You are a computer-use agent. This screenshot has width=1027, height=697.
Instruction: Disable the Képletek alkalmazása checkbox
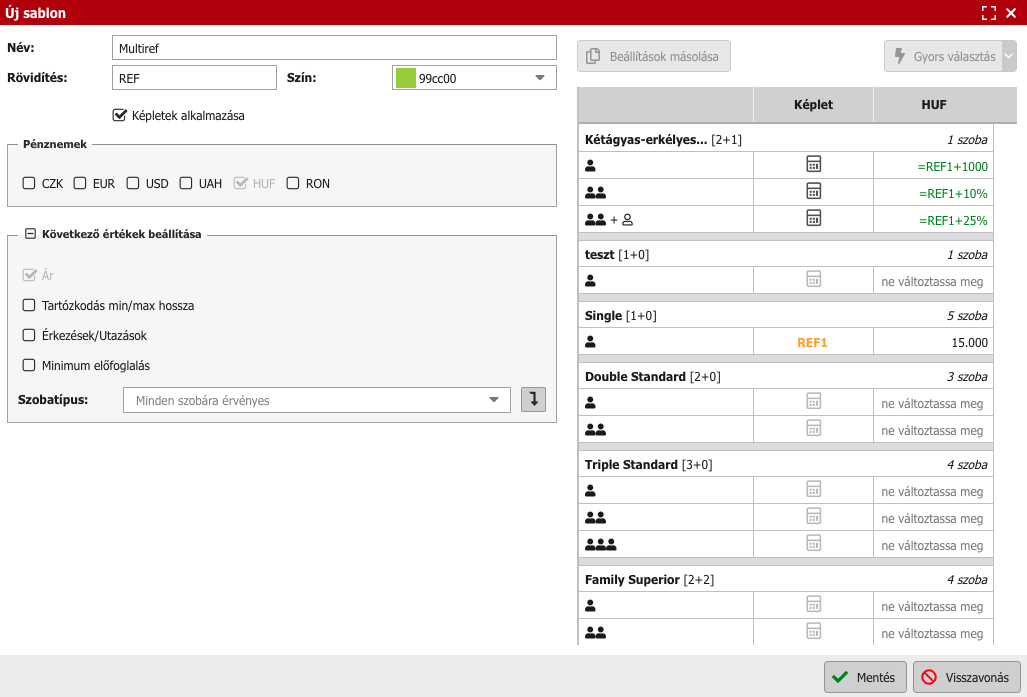coord(120,115)
